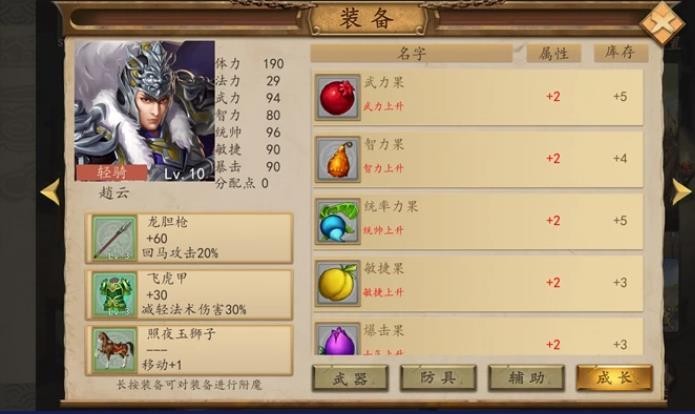Select the blue 统率力果 radish icon
This screenshot has width=695, height=414.
pos(337,222)
